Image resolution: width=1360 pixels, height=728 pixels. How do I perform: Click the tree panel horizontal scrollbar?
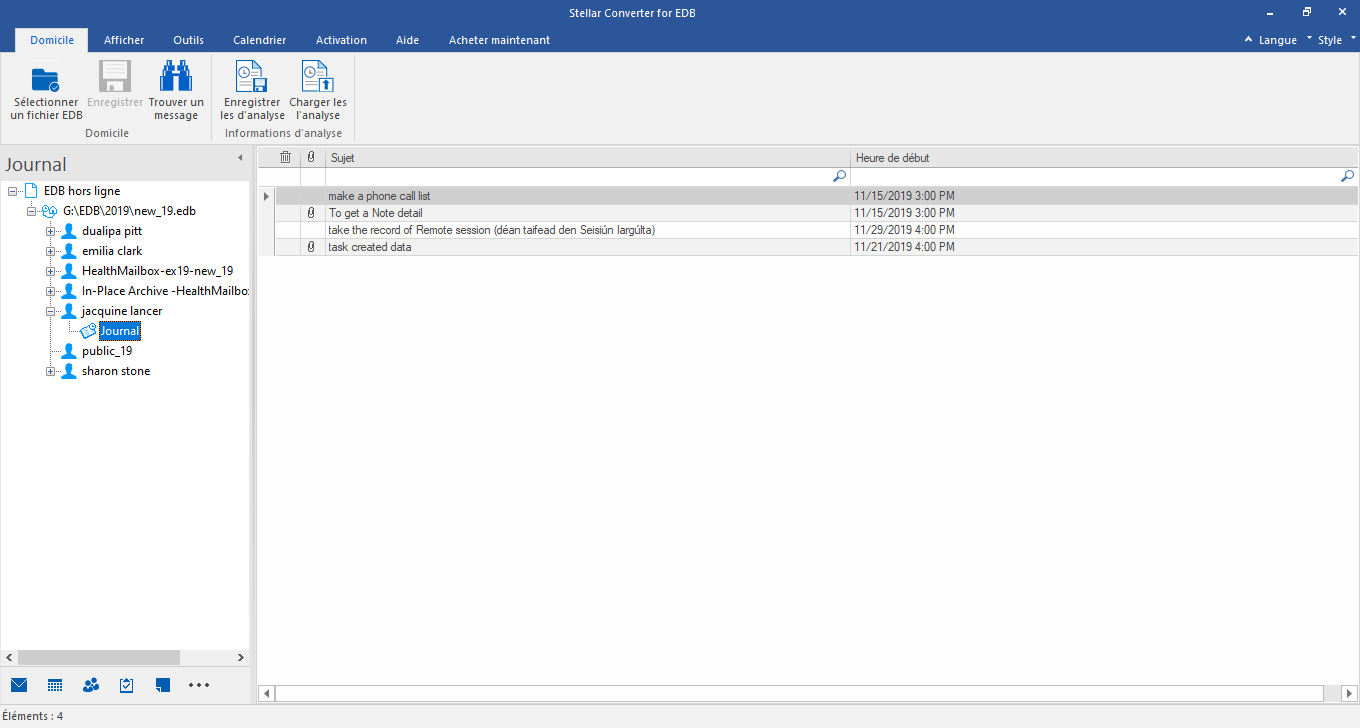point(98,657)
